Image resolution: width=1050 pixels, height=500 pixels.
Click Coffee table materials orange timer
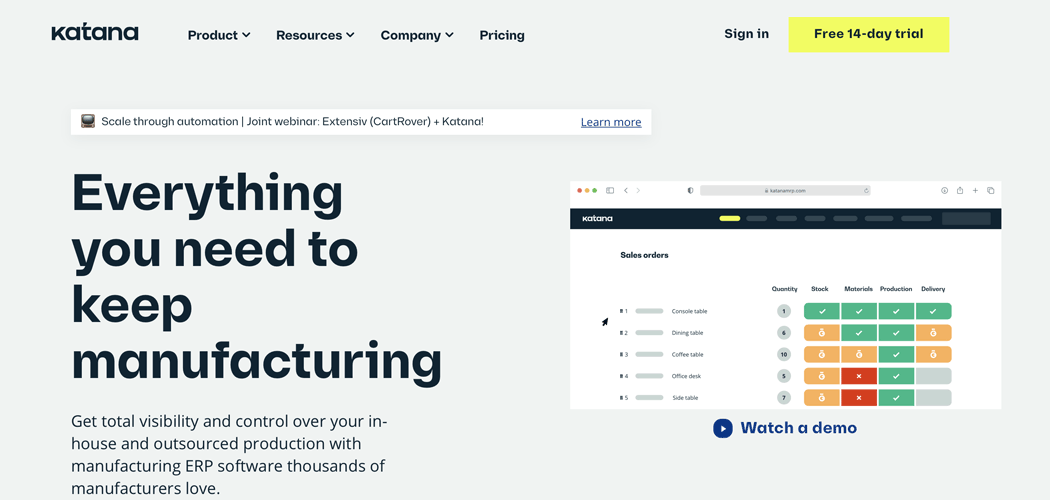(x=859, y=355)
